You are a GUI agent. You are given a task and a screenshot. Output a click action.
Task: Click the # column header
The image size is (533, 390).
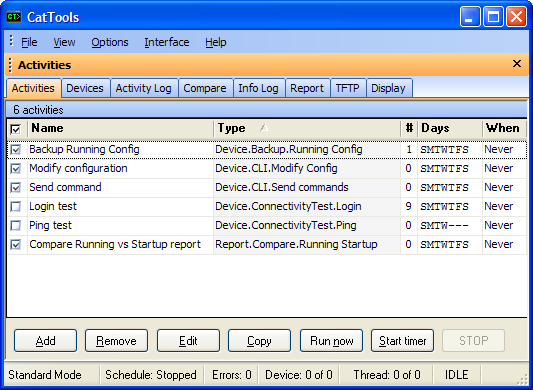click(x=409, y=128)
